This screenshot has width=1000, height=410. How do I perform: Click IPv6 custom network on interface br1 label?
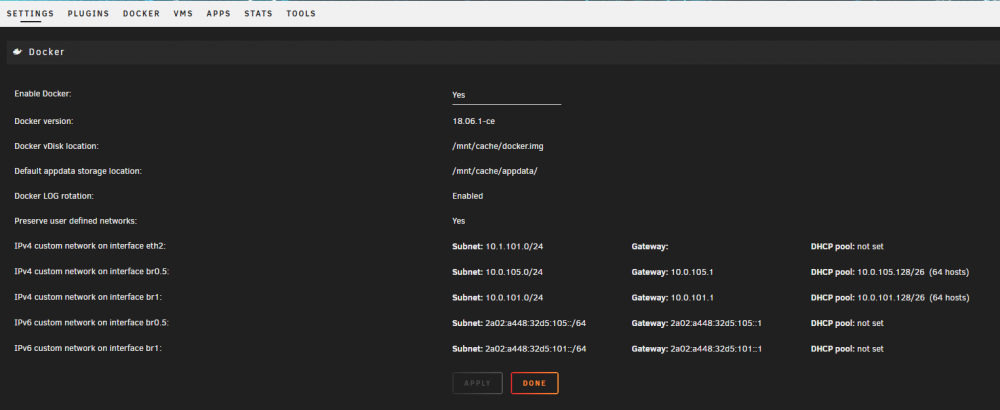(x=88, y=349)
